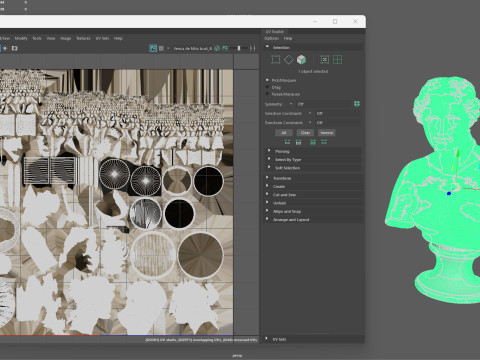
Task: Click the green image icon near slider
Action: (x=225, y=48)
